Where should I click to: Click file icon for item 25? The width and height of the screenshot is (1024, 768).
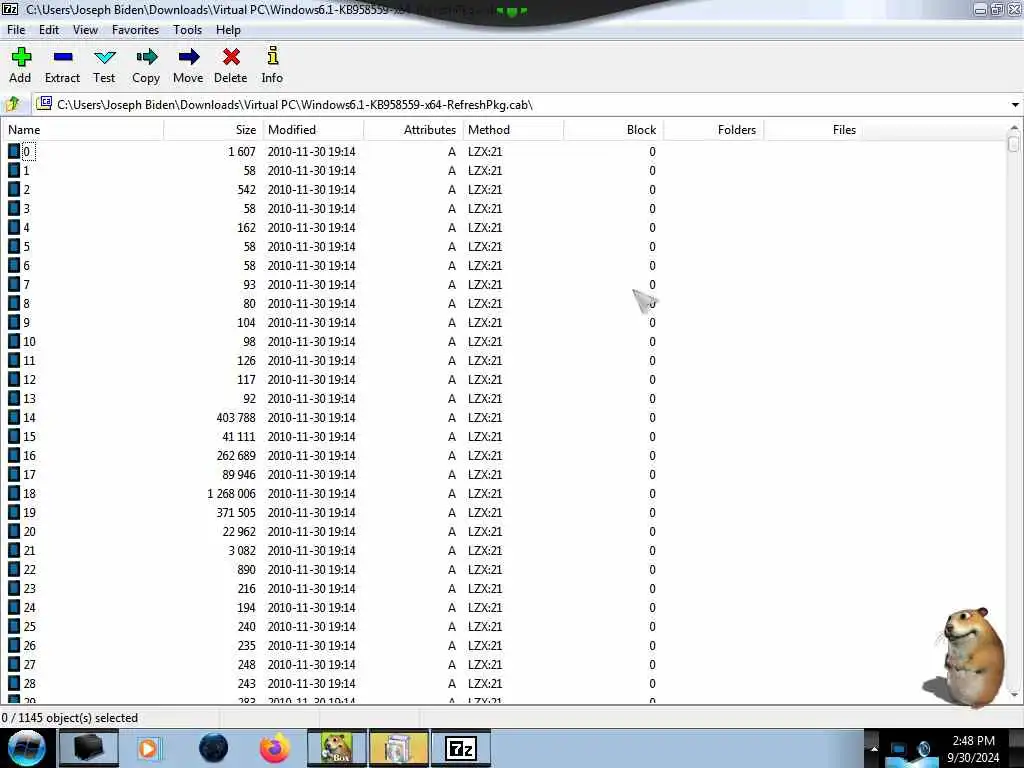tap(14, 626)
